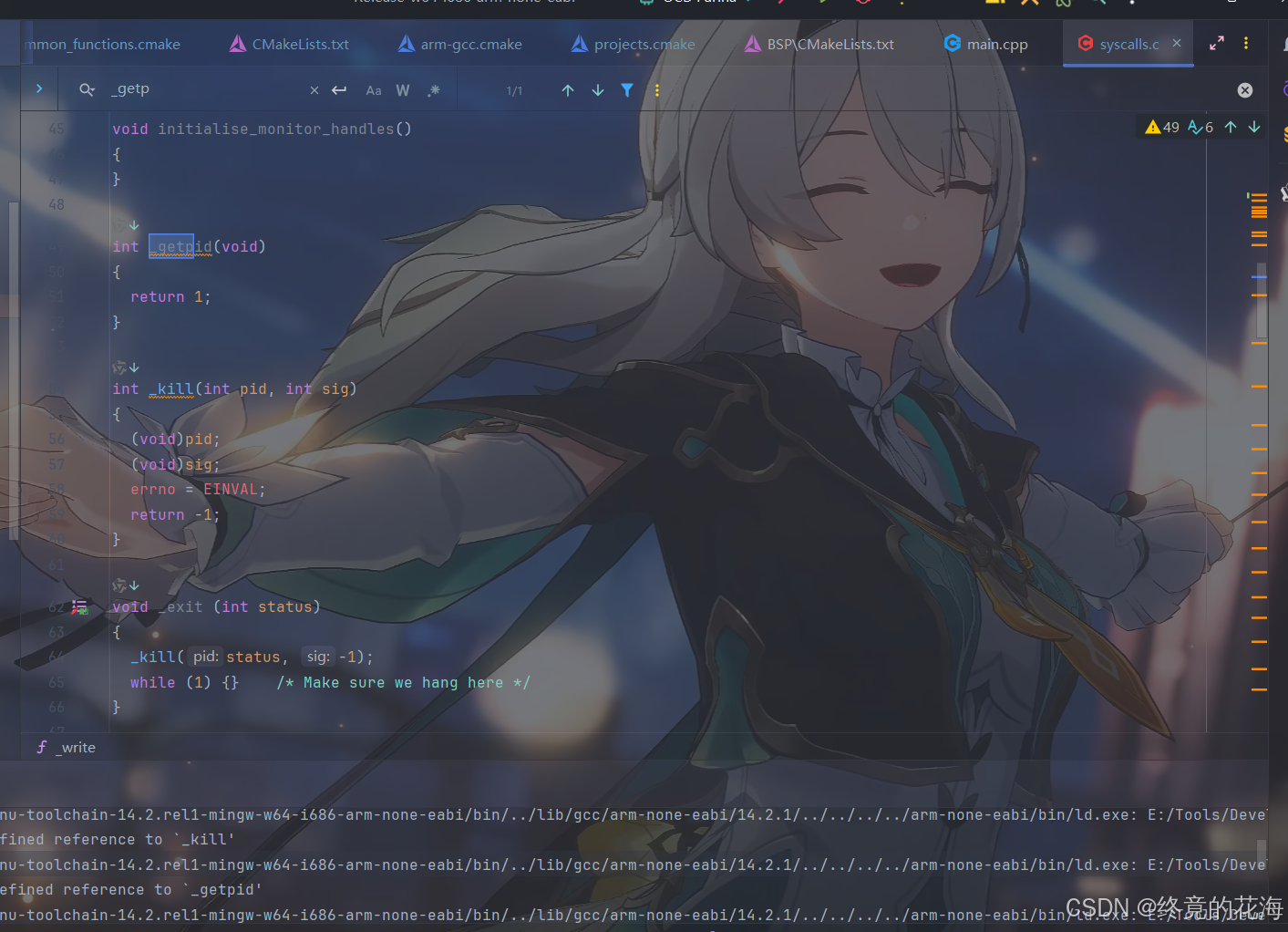This screenshot has height=932, width=1288.
Task: Open the search filter options
Action: point(627,90)
